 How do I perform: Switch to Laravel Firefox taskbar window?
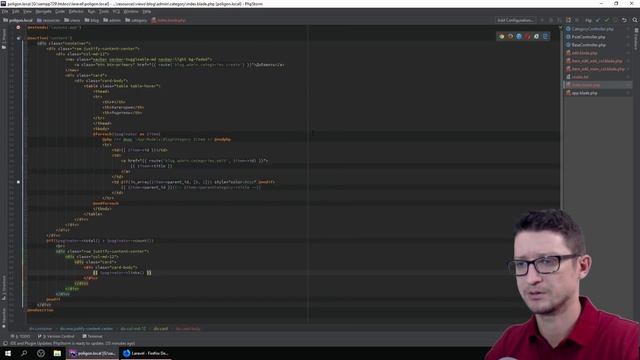[x=146, y=353]
